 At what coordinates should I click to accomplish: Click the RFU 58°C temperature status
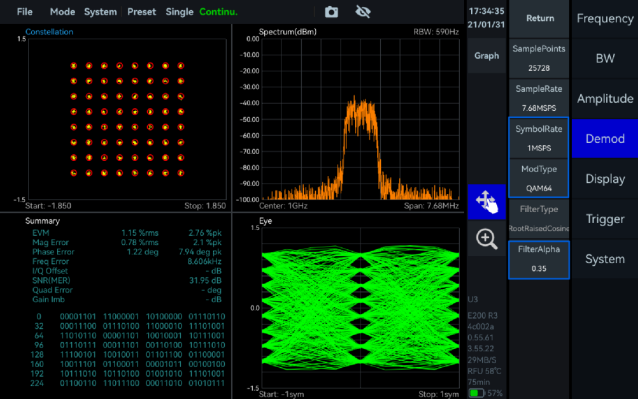click(484, 371)
